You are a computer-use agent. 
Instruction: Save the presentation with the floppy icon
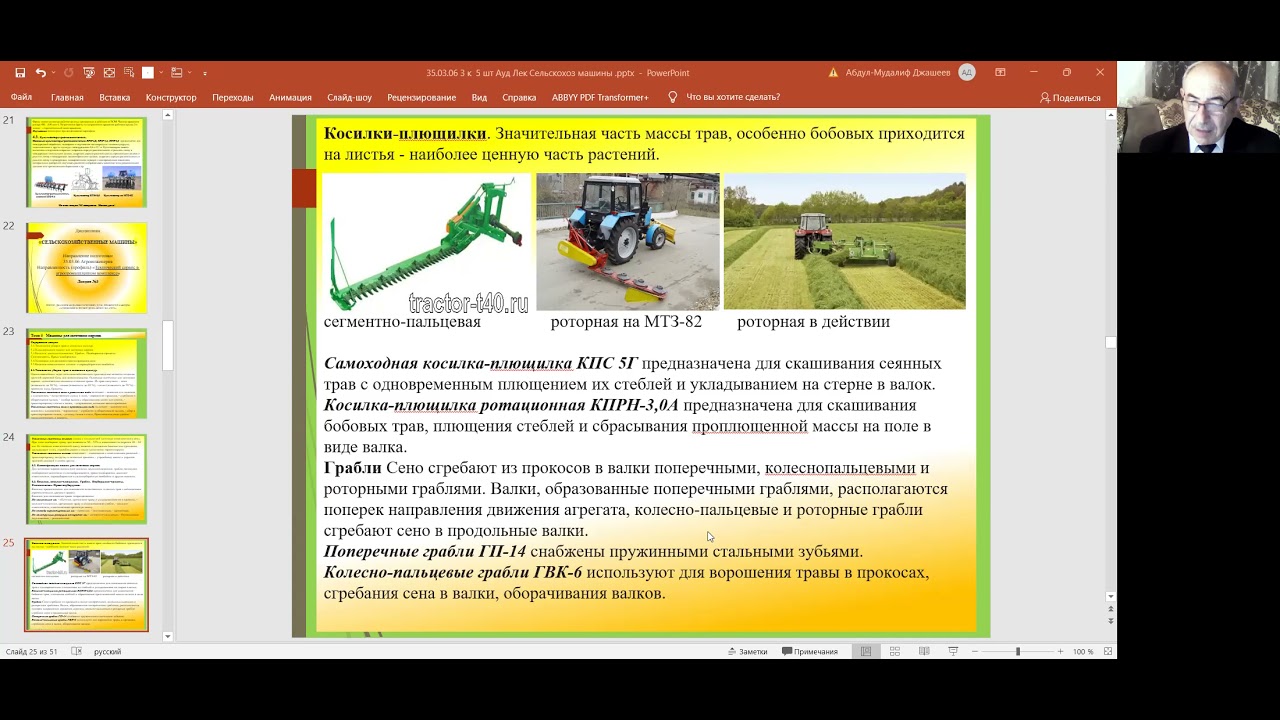[x=20, y=73]
